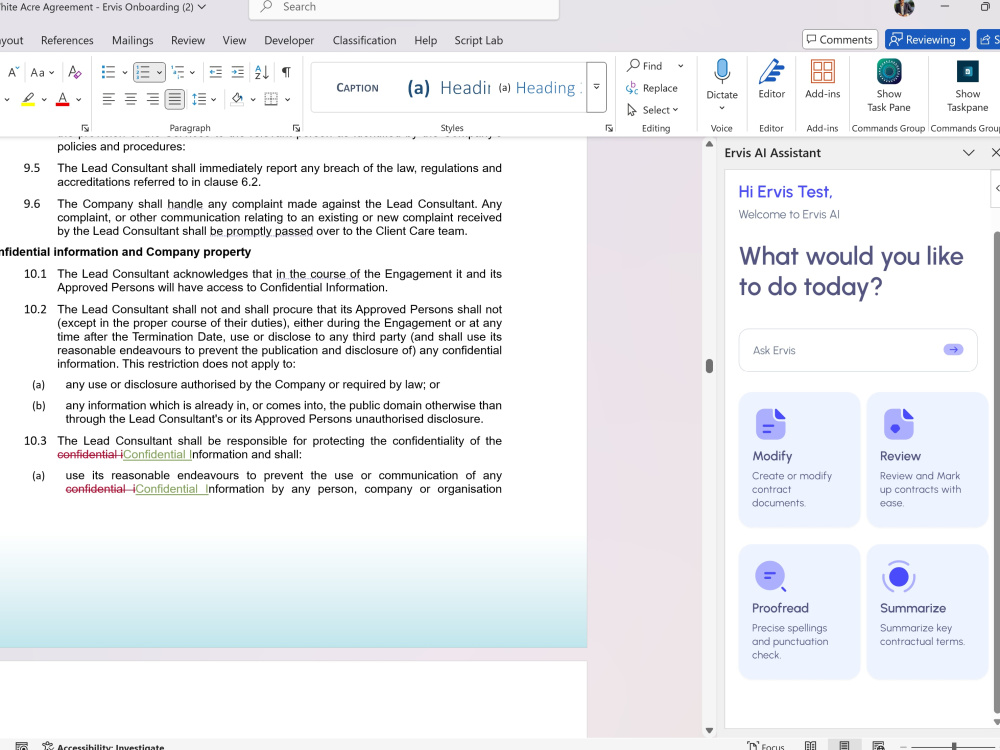
Task: Toggle Align Left for the paragraph
Action: (109, 99)
